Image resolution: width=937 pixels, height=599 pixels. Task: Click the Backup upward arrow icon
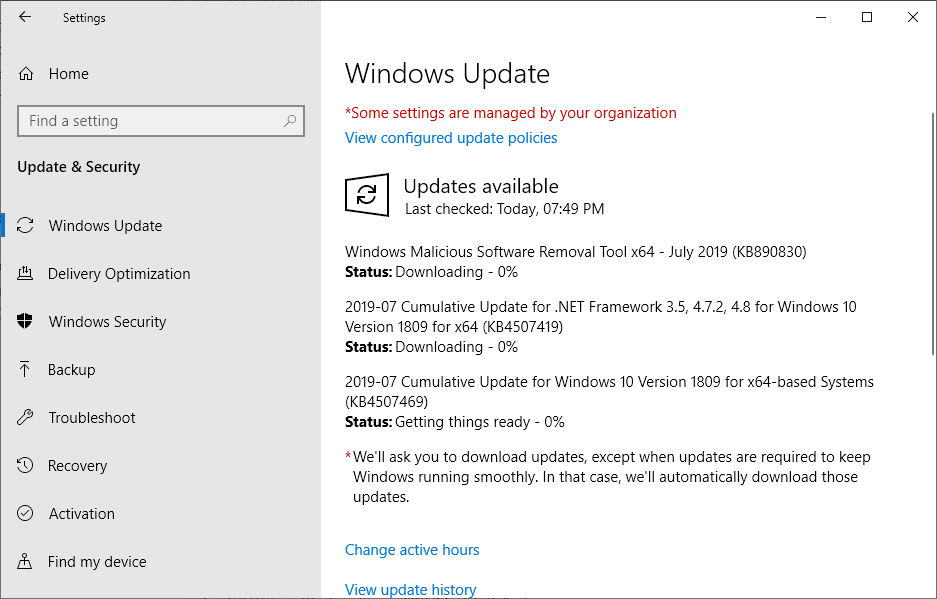coord(25,369)
